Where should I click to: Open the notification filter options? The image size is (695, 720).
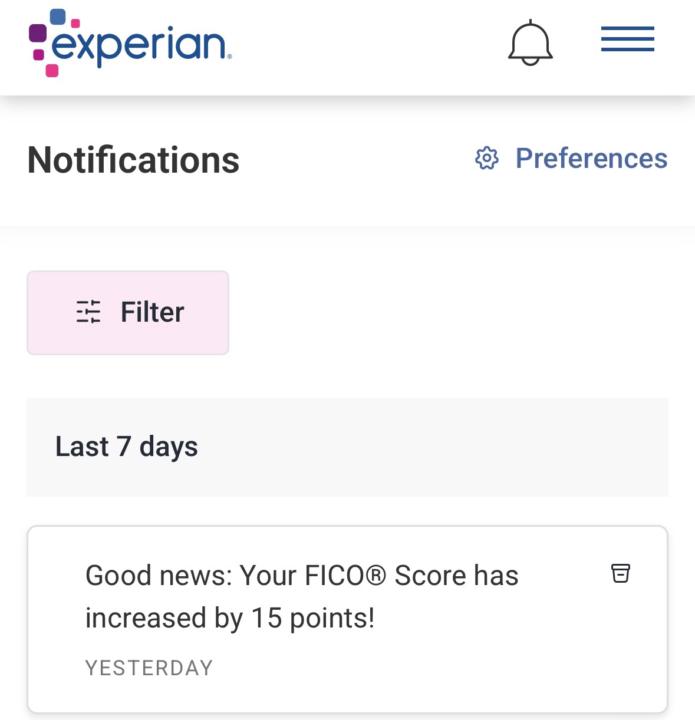(x=128, y=312)
